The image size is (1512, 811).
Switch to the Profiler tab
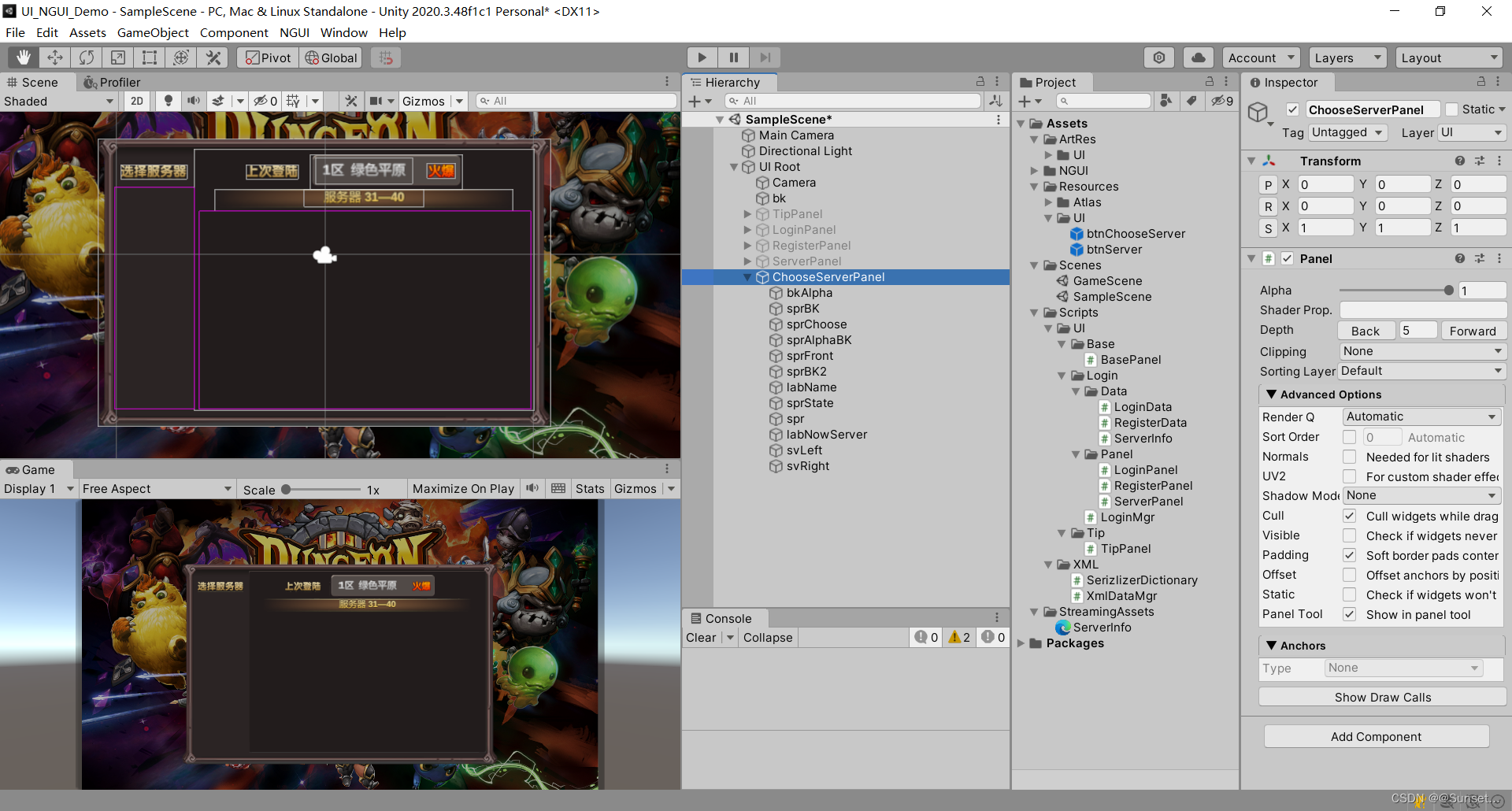point(112,82)
